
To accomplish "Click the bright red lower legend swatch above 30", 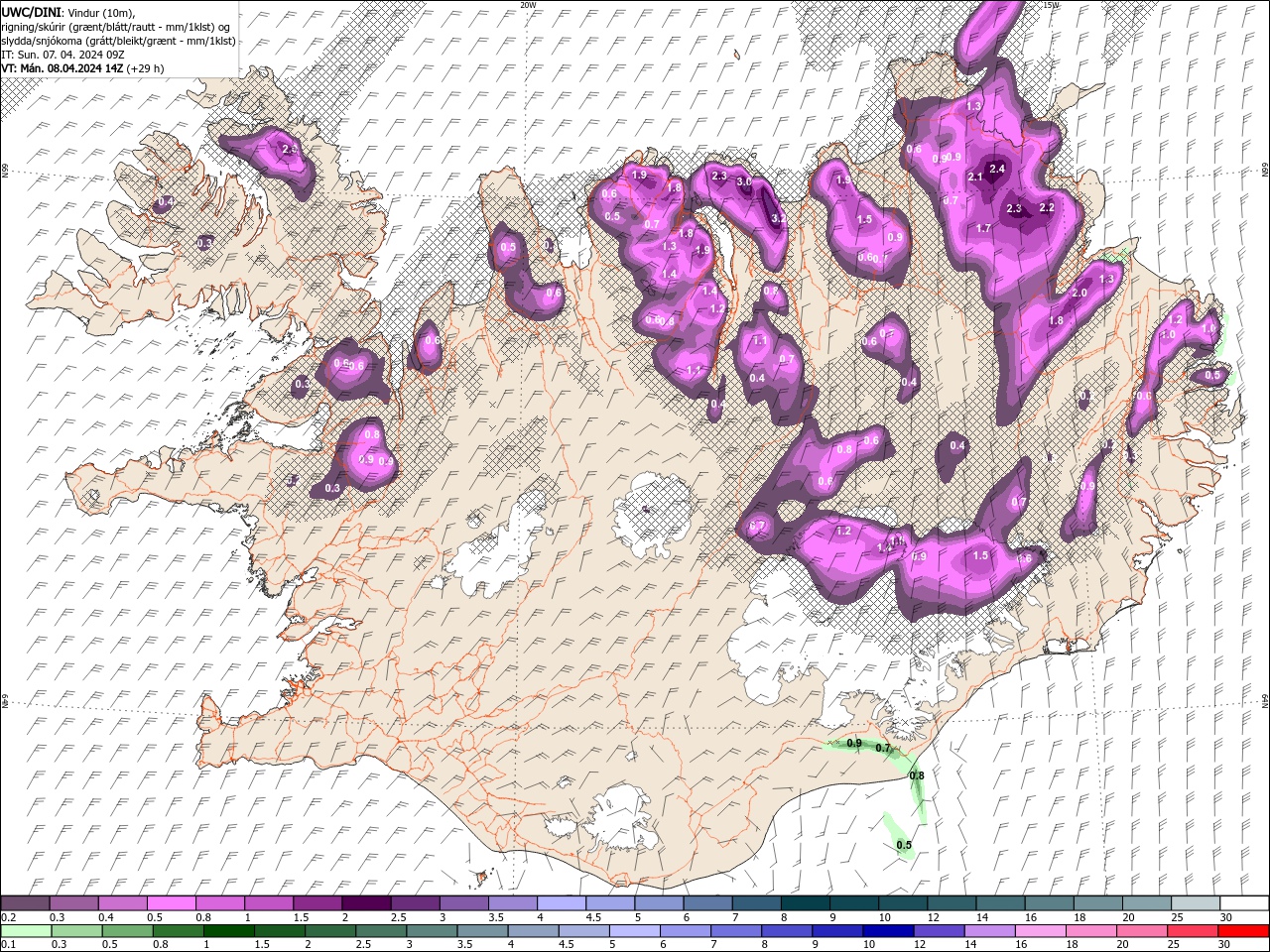I will point(1243,931).
